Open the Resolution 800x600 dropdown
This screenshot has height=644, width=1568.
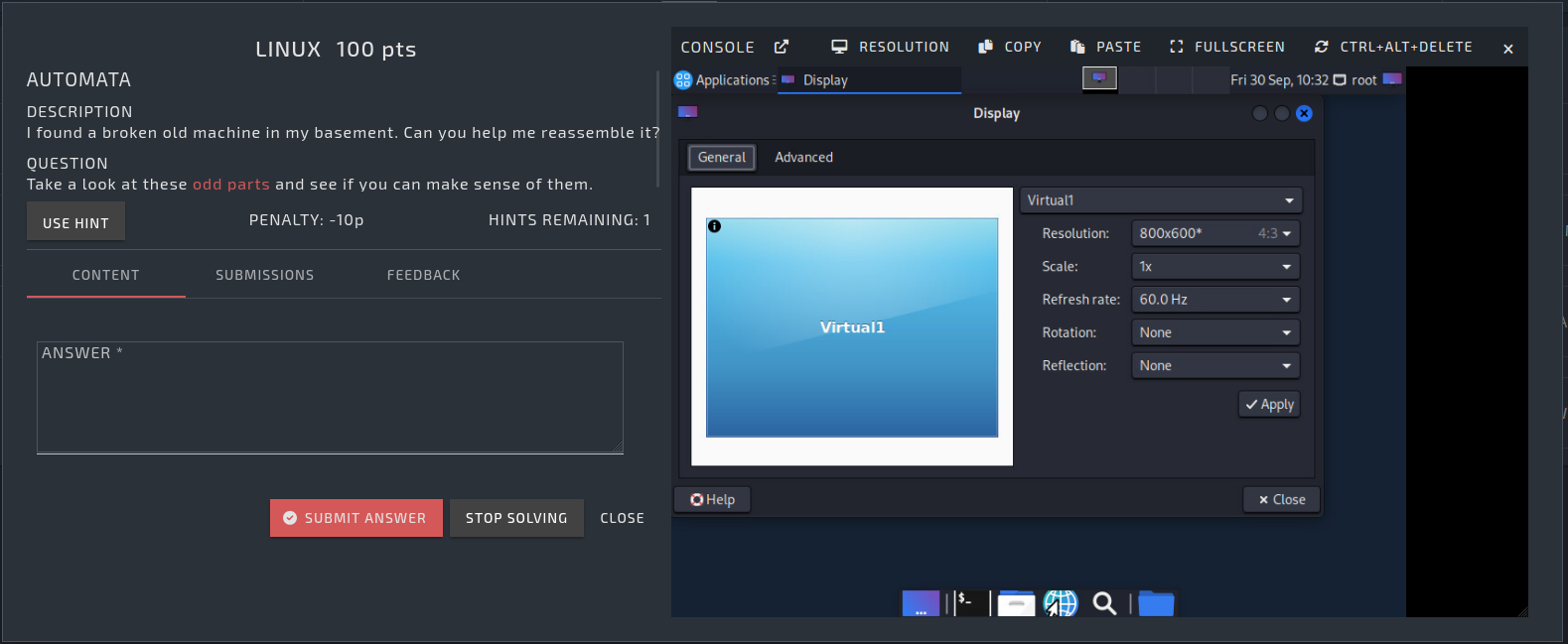1214,233
